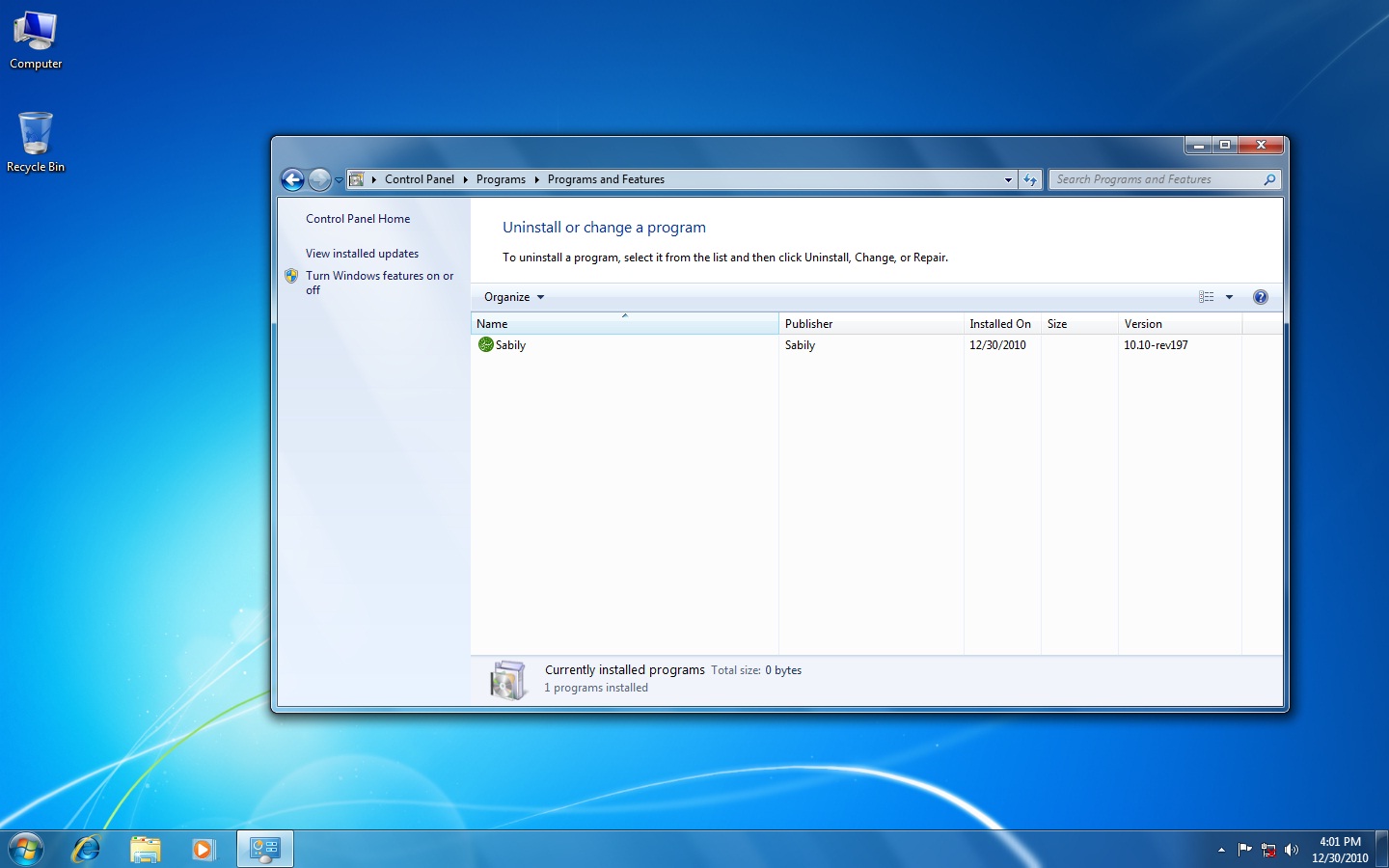Click the Programs breadcrumb in the address bar

(x=501, y=179)
